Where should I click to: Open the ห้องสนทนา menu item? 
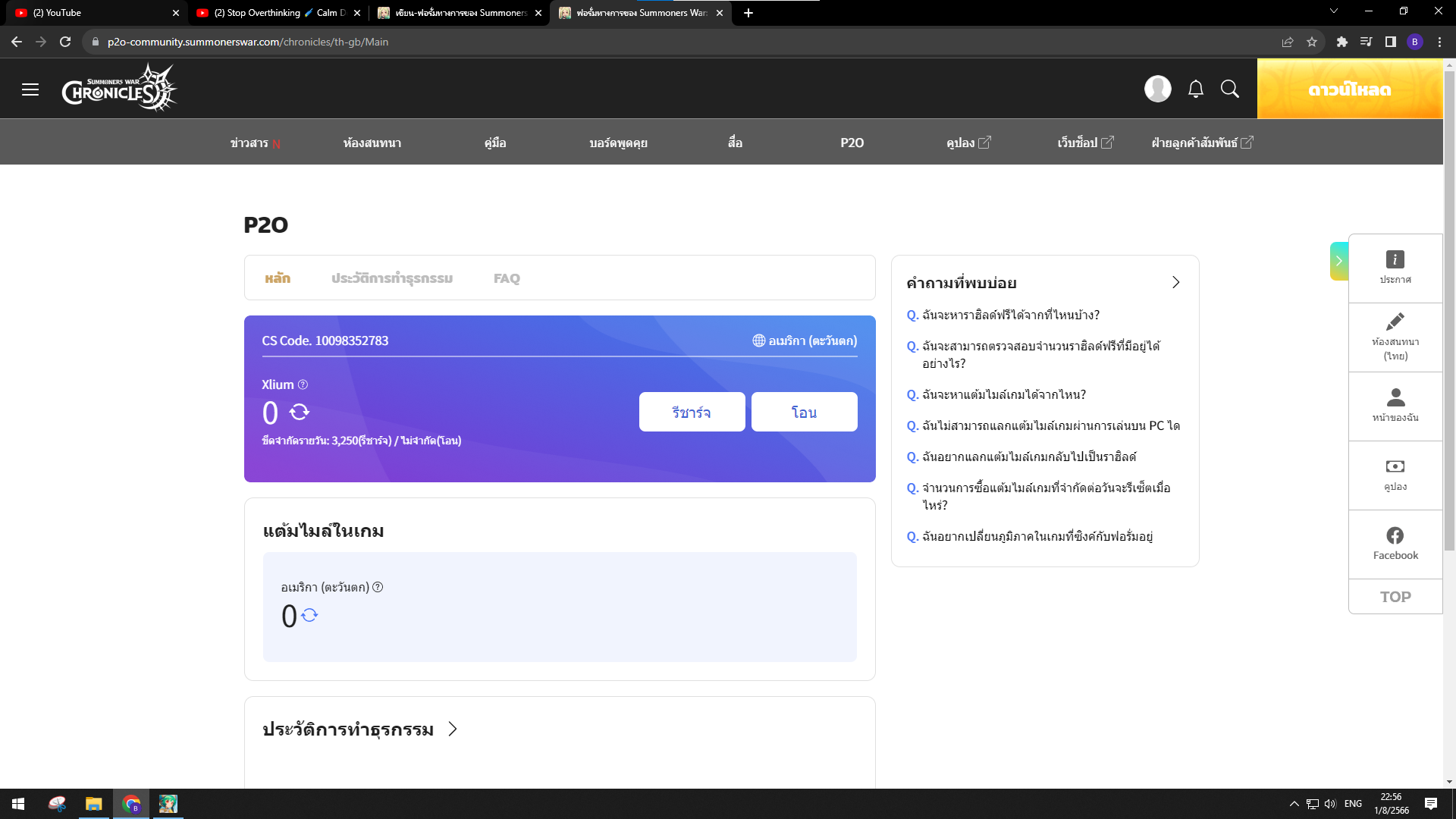pos(372,143)
